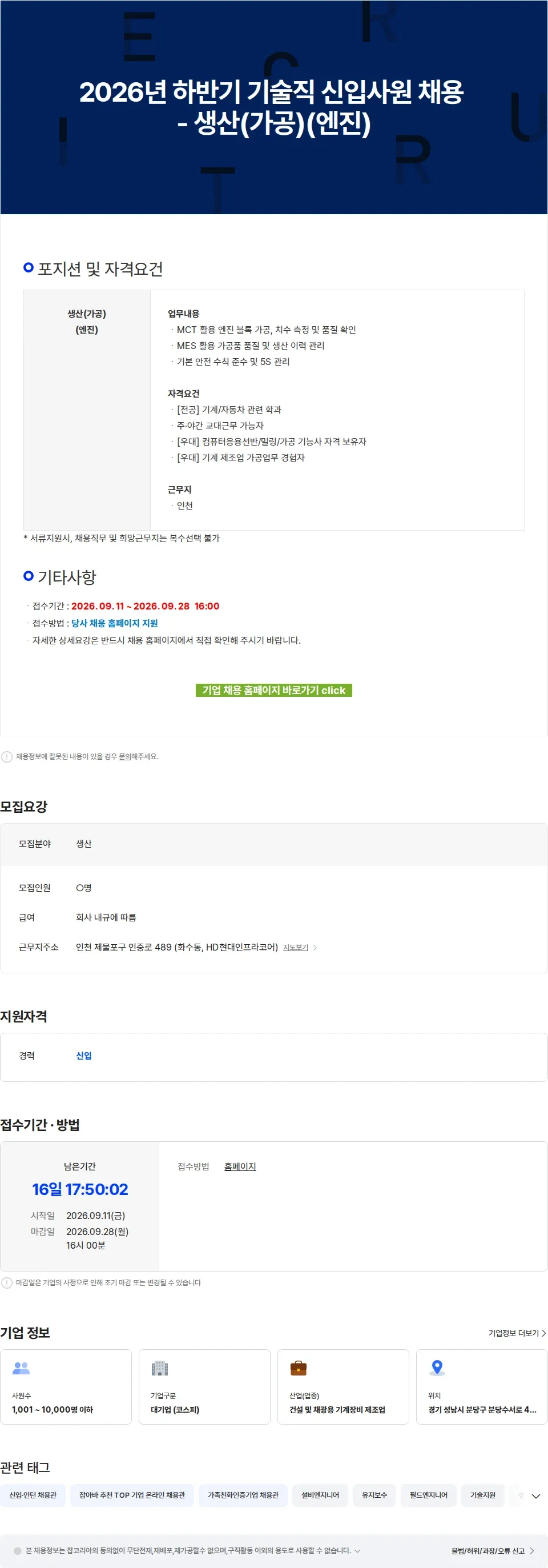548x1568 pixels.
Task: Click the 위치 map pin icon
Action: click(x=437, y=1368)
